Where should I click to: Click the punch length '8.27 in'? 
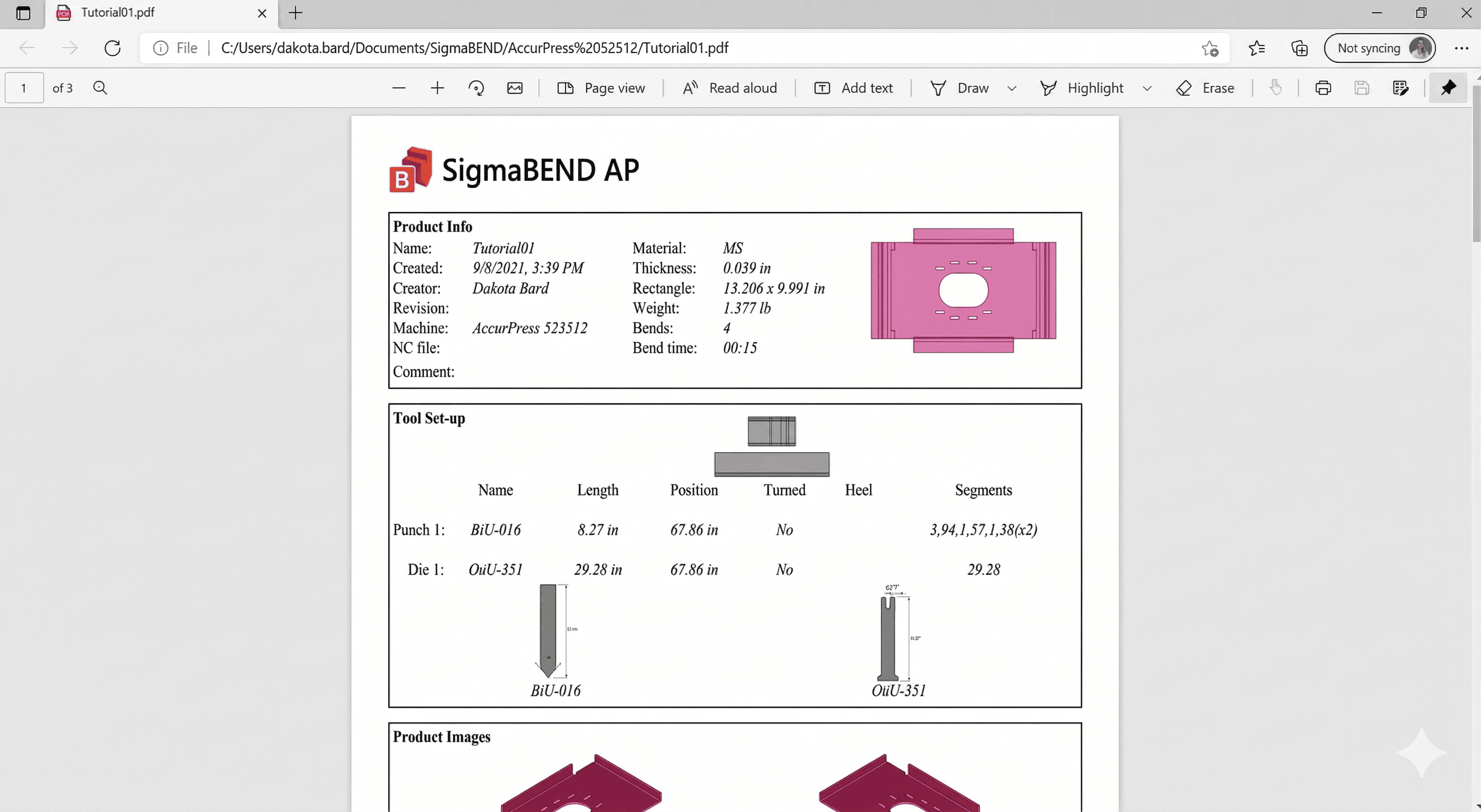click(598, 530)
